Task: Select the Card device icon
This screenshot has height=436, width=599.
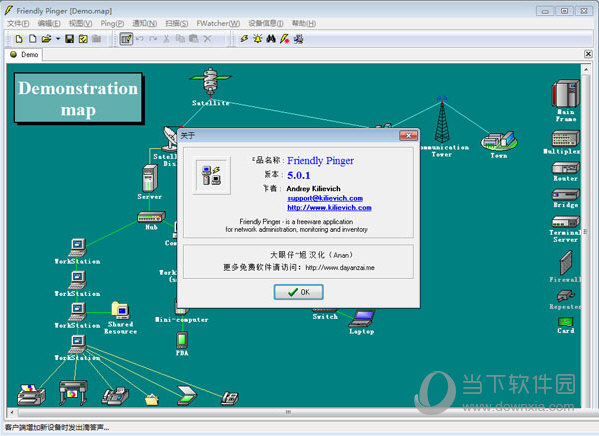Action: tap(566, 321)
